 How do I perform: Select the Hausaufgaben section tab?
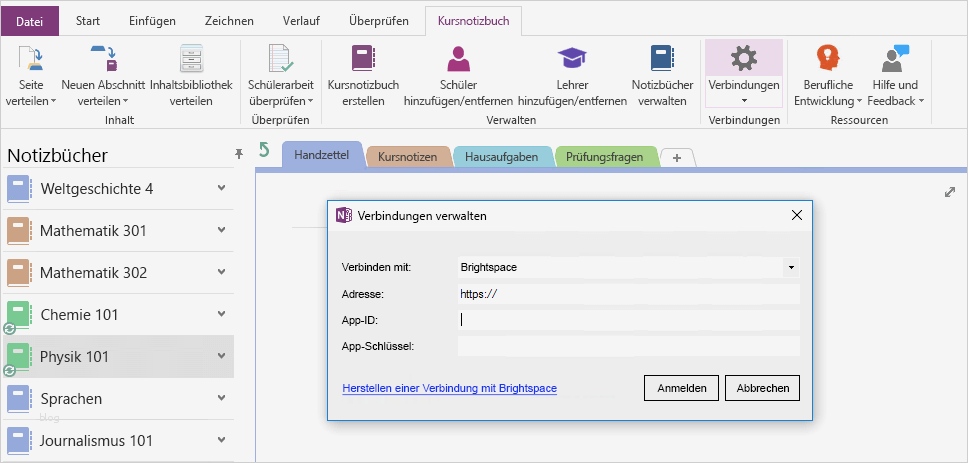501,157
